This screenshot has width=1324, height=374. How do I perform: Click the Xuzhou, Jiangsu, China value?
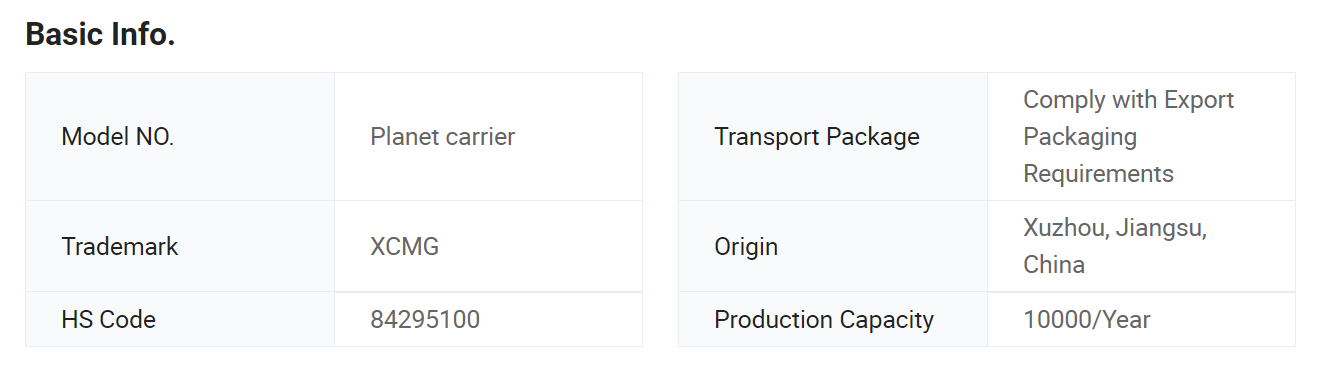point(1115,247)
